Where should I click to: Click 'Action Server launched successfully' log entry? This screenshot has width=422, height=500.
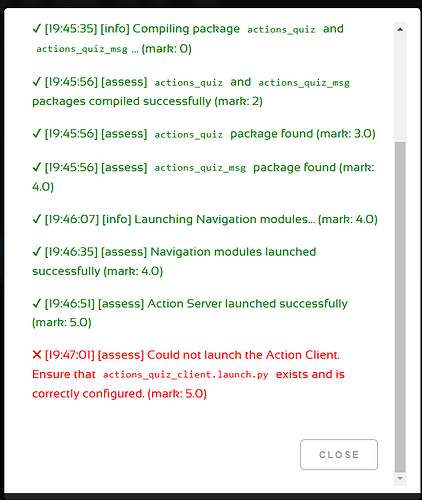[x=190, y=313]
